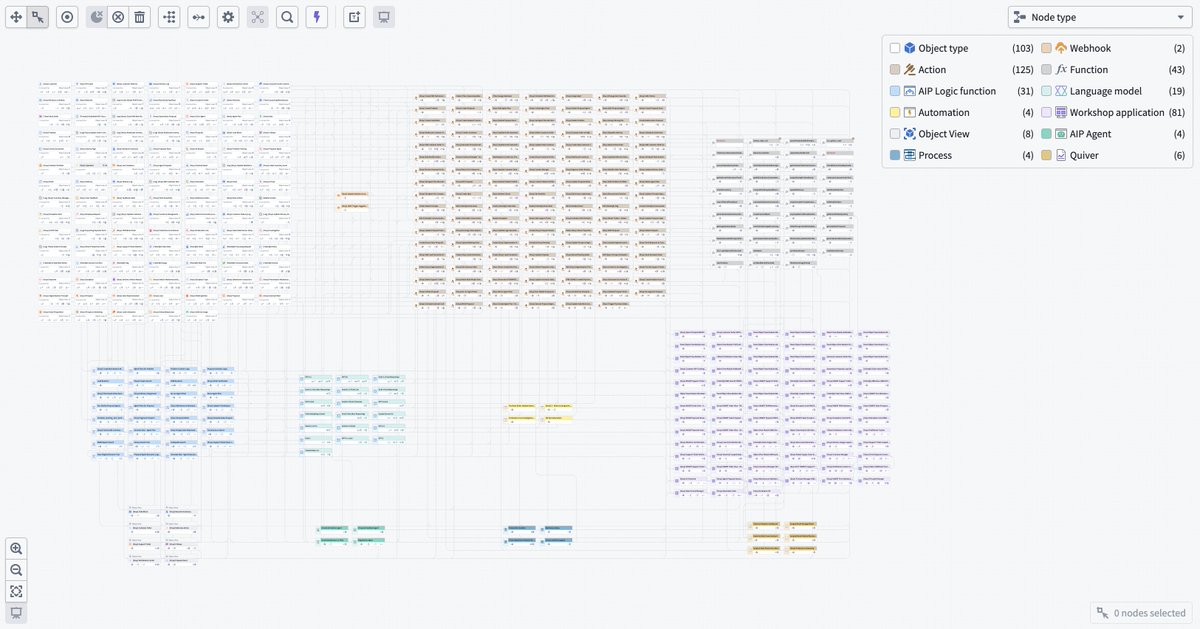Toggle the yellow Automation legend swatch
1200x629 pixels.
(895, 112)
